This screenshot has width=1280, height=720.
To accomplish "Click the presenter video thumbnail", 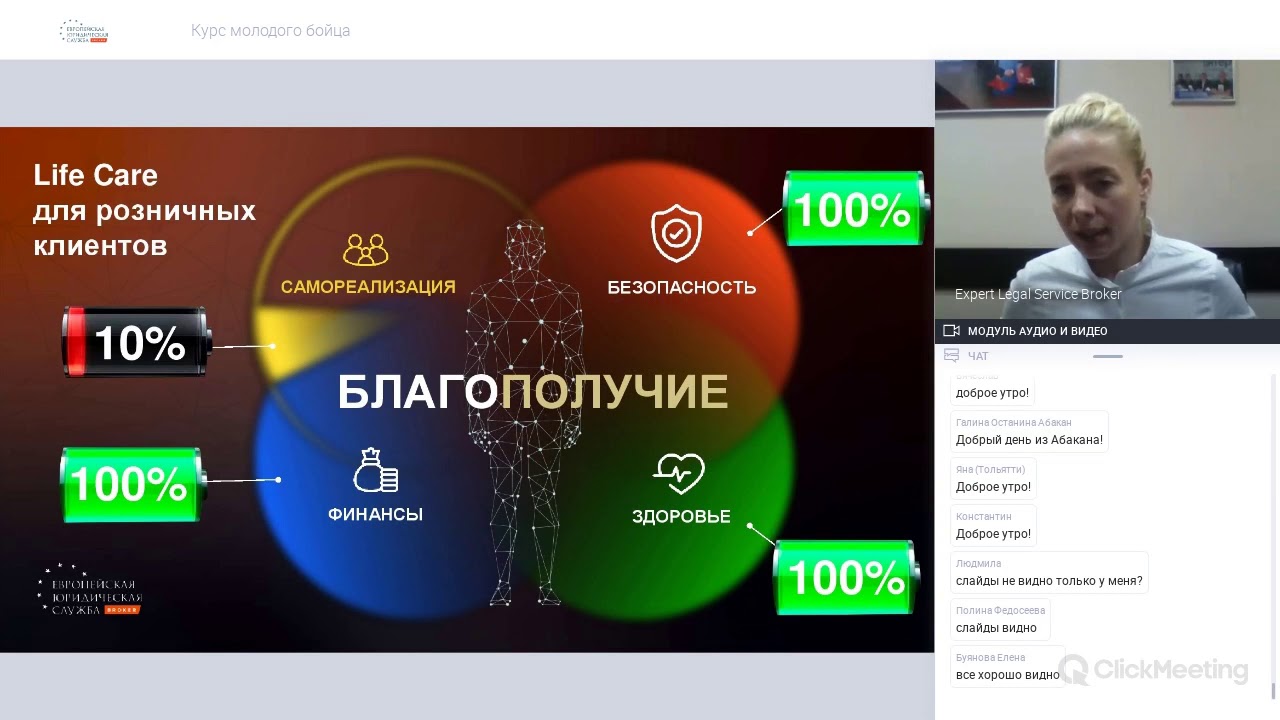I will (1107, 189).
